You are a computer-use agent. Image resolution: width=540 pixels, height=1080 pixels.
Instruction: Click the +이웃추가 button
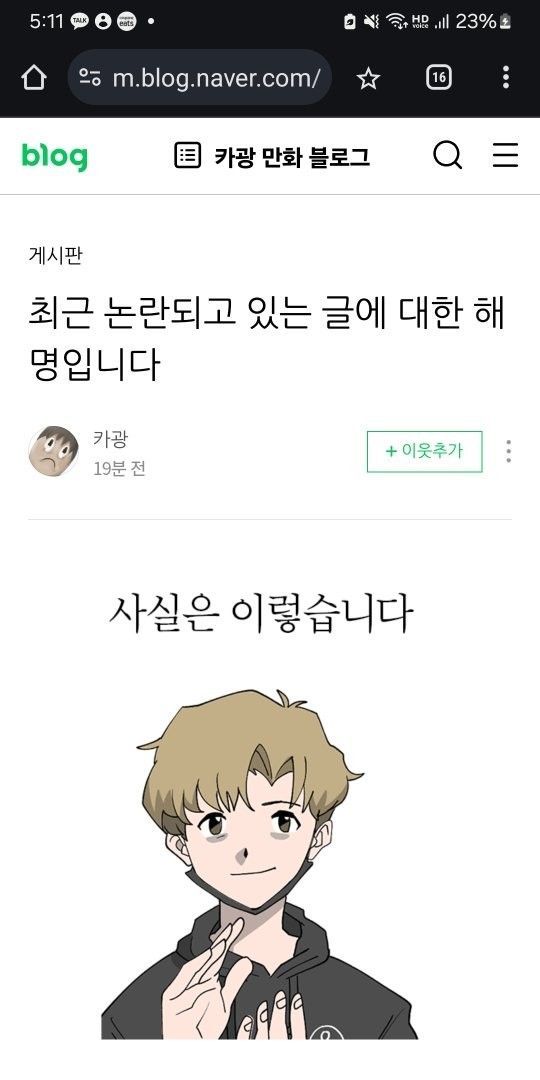[424, 451]
